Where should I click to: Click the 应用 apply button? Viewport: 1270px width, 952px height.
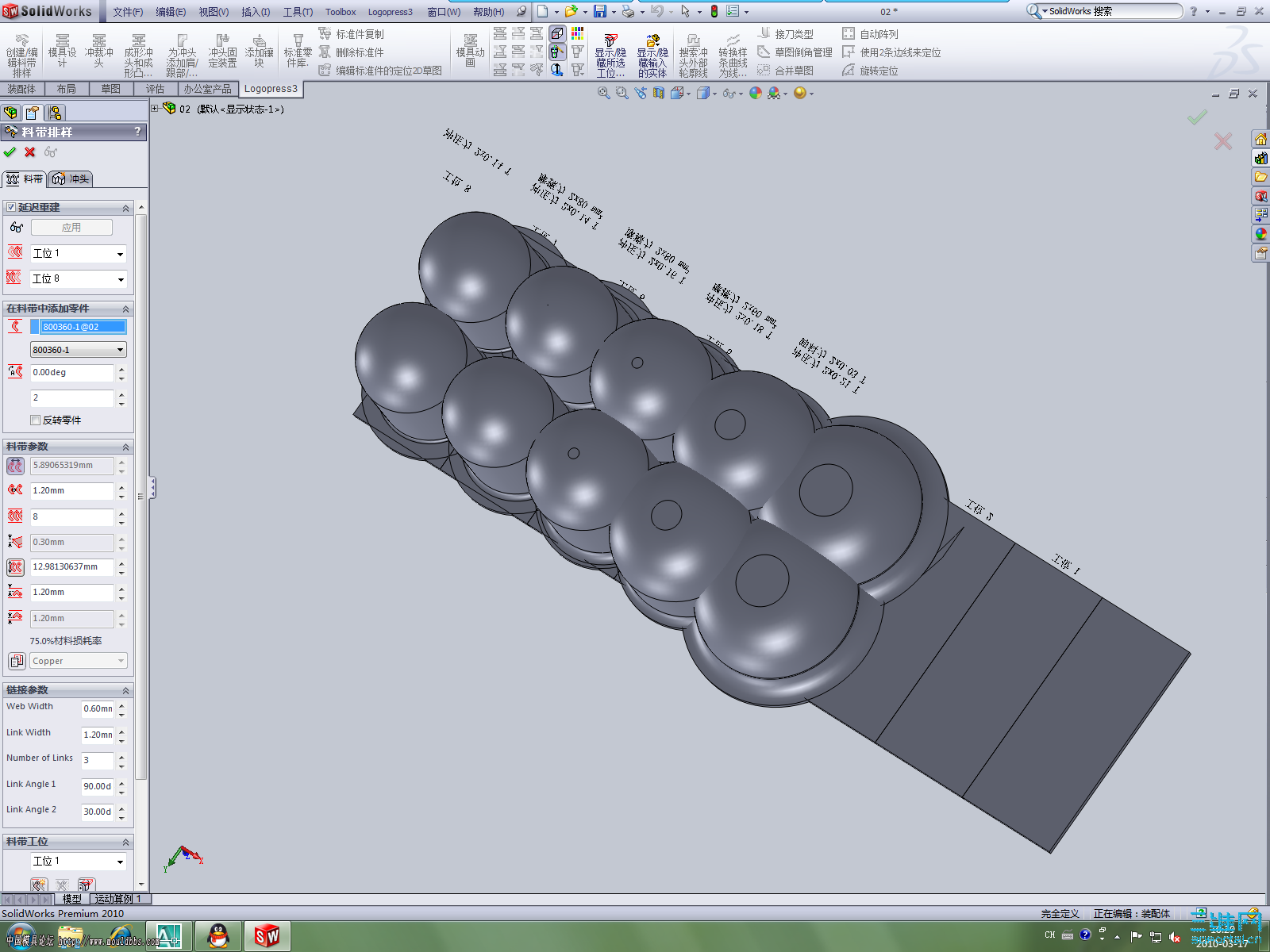click(71, 228)
